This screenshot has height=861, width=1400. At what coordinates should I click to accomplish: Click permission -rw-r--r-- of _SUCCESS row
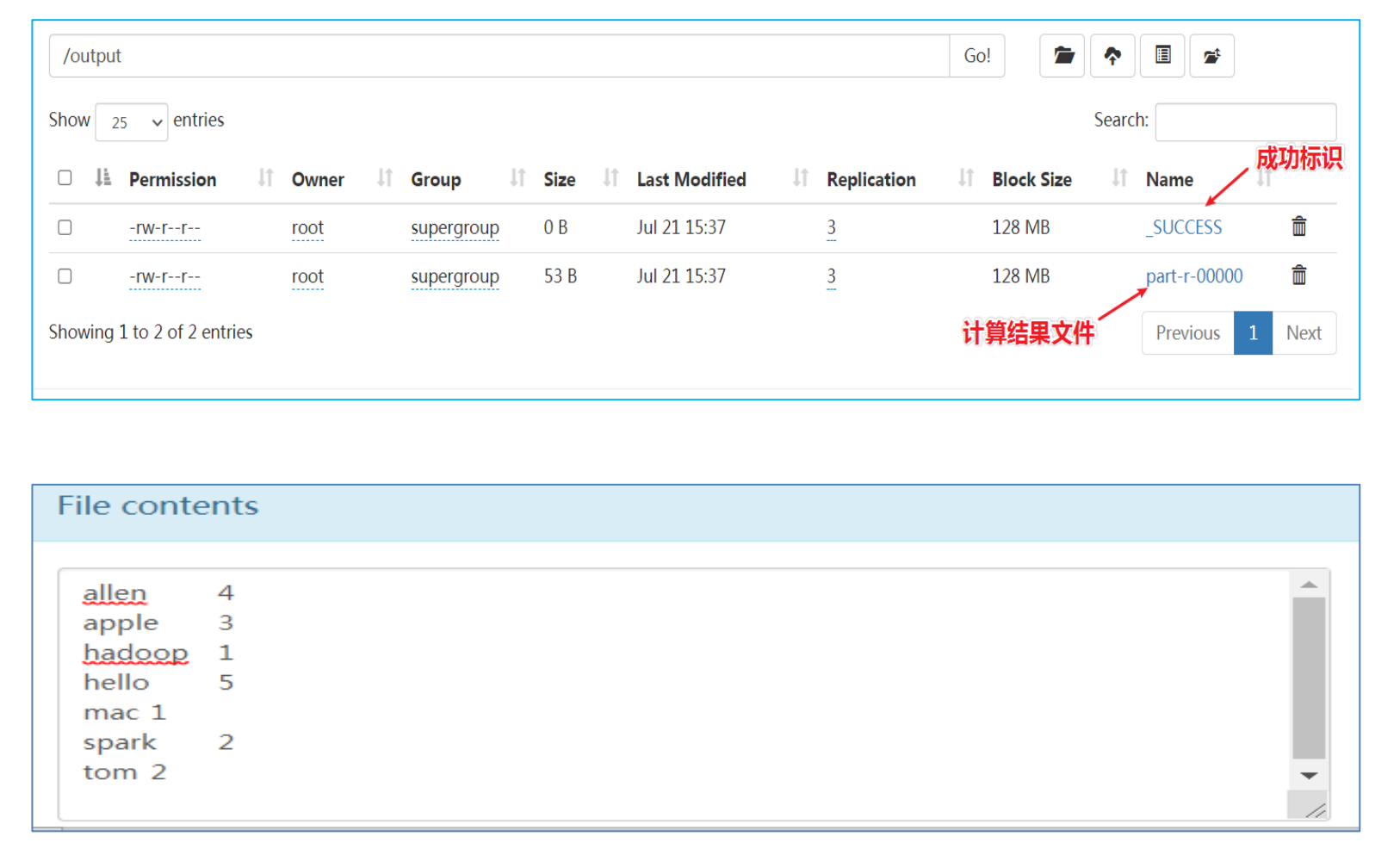click(x=164, y=228)
